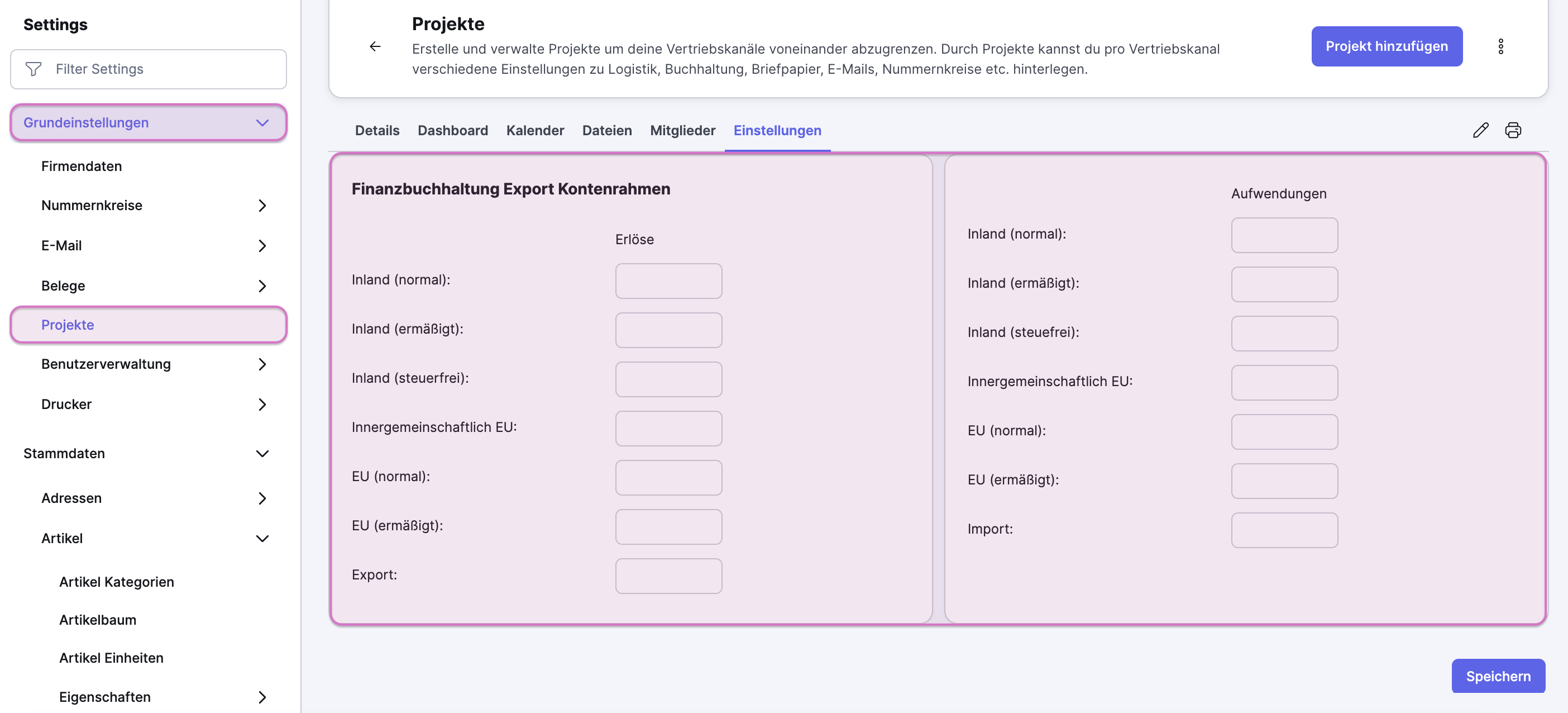
Task: Switch to the Dashboard tab
Action: click(x=452, y=130)
